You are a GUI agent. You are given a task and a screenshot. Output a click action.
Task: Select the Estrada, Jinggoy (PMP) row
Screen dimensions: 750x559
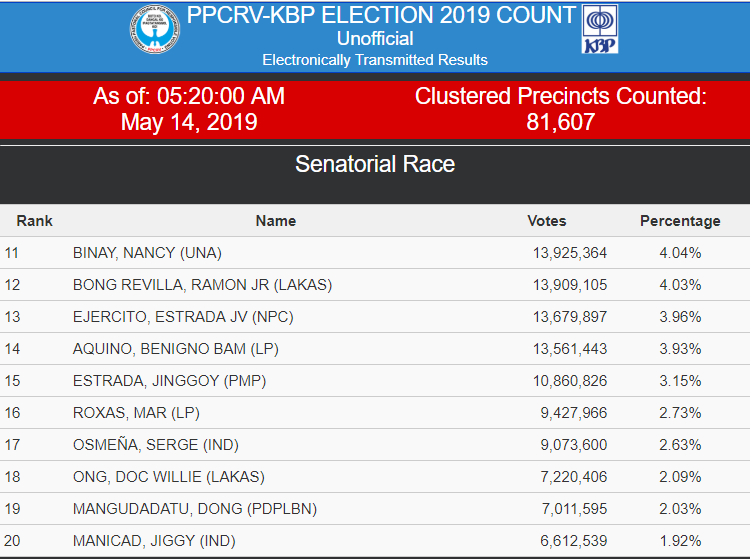click(x=375, y=381)
